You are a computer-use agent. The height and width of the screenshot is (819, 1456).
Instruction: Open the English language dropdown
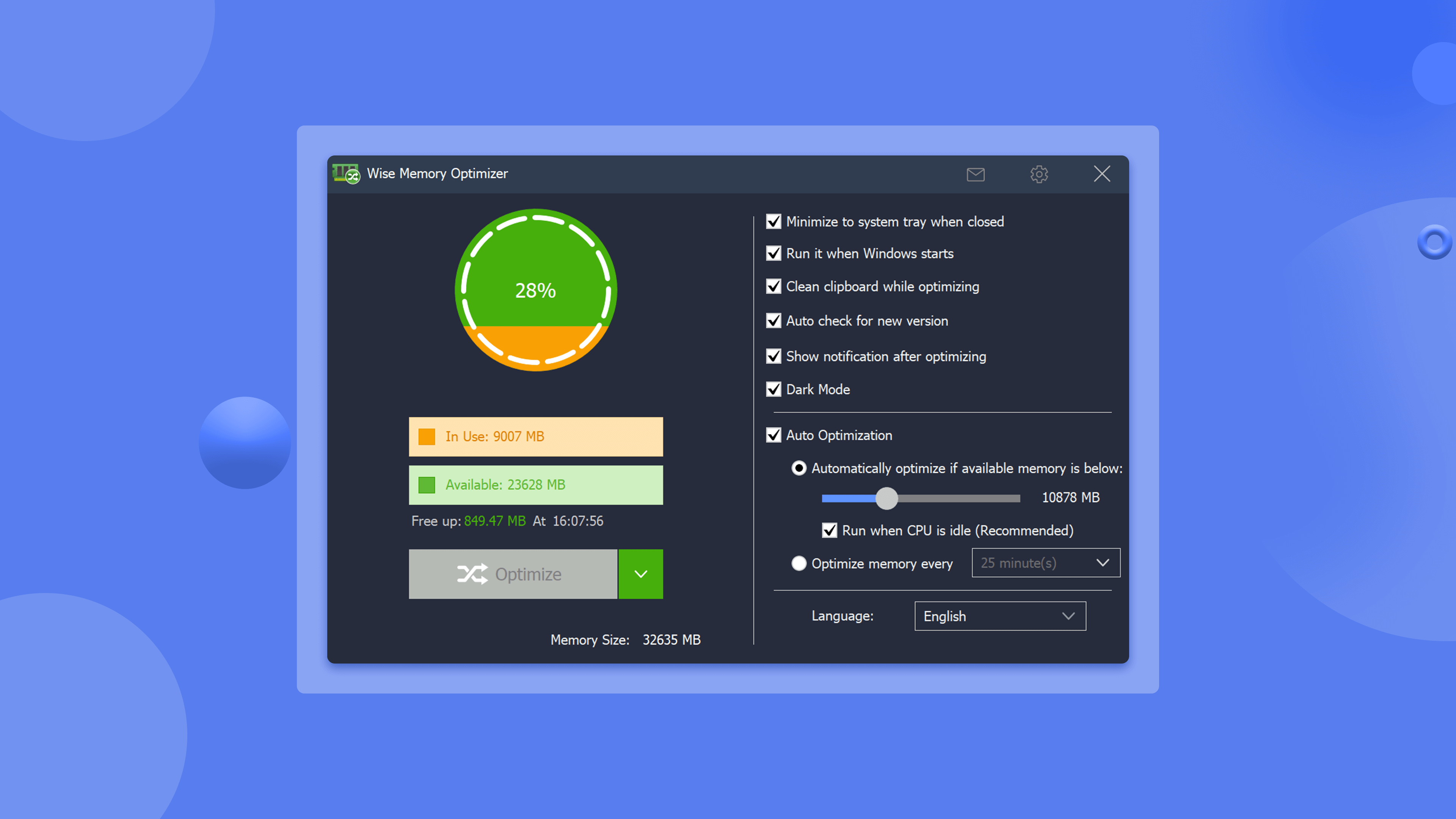pos(1000,616)
